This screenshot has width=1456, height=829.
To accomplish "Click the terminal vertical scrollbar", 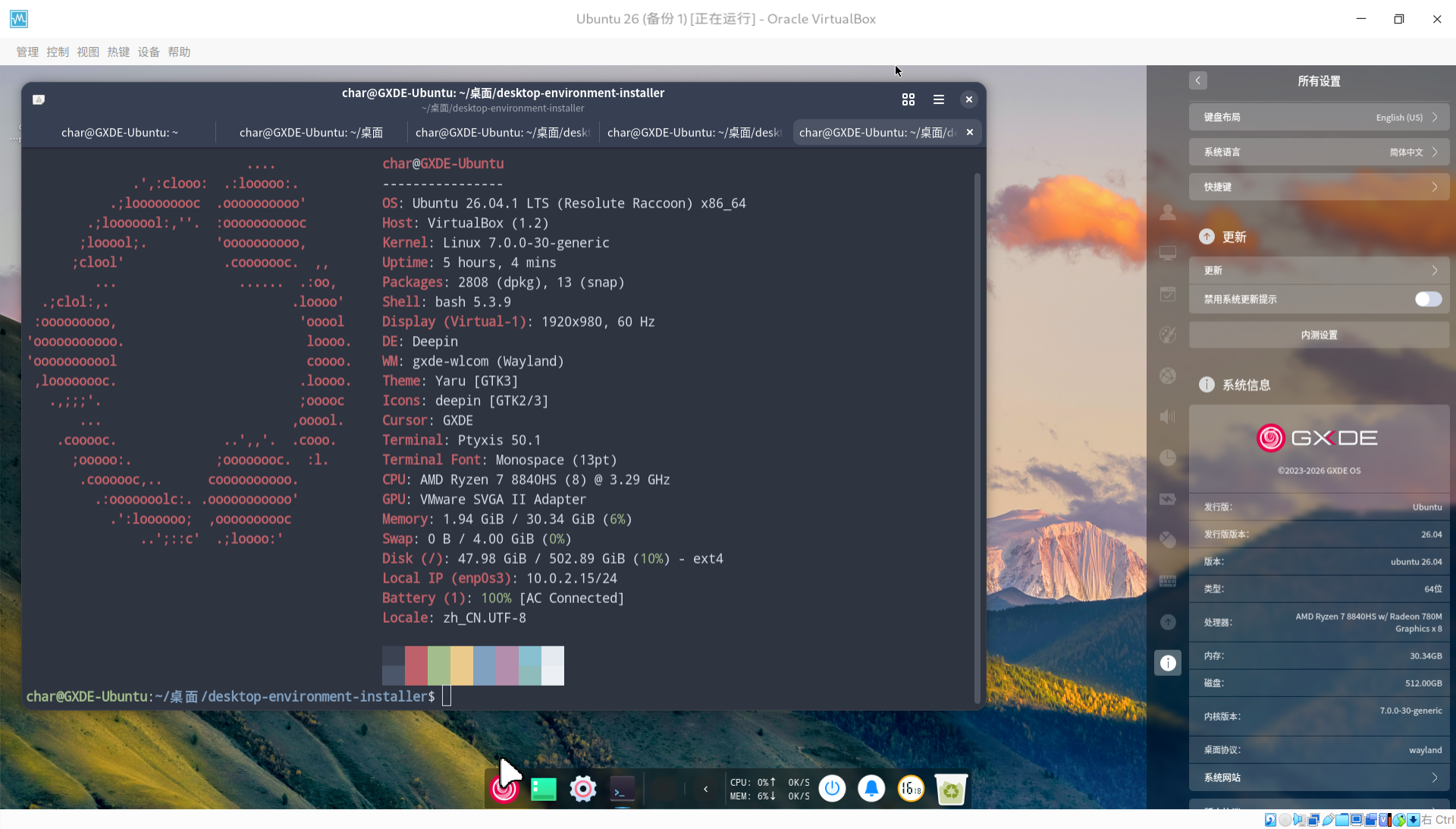I will (x=977, y=438).
